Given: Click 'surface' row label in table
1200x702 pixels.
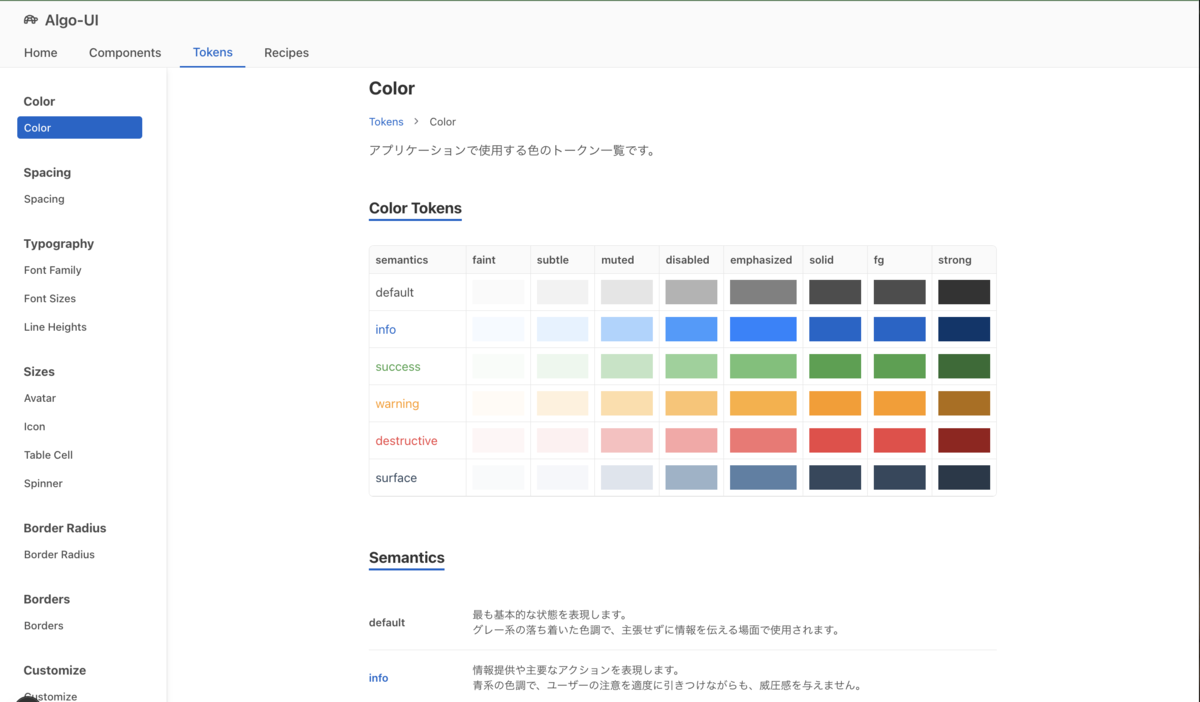Looking at the screenshot, I should click(396, 477).
